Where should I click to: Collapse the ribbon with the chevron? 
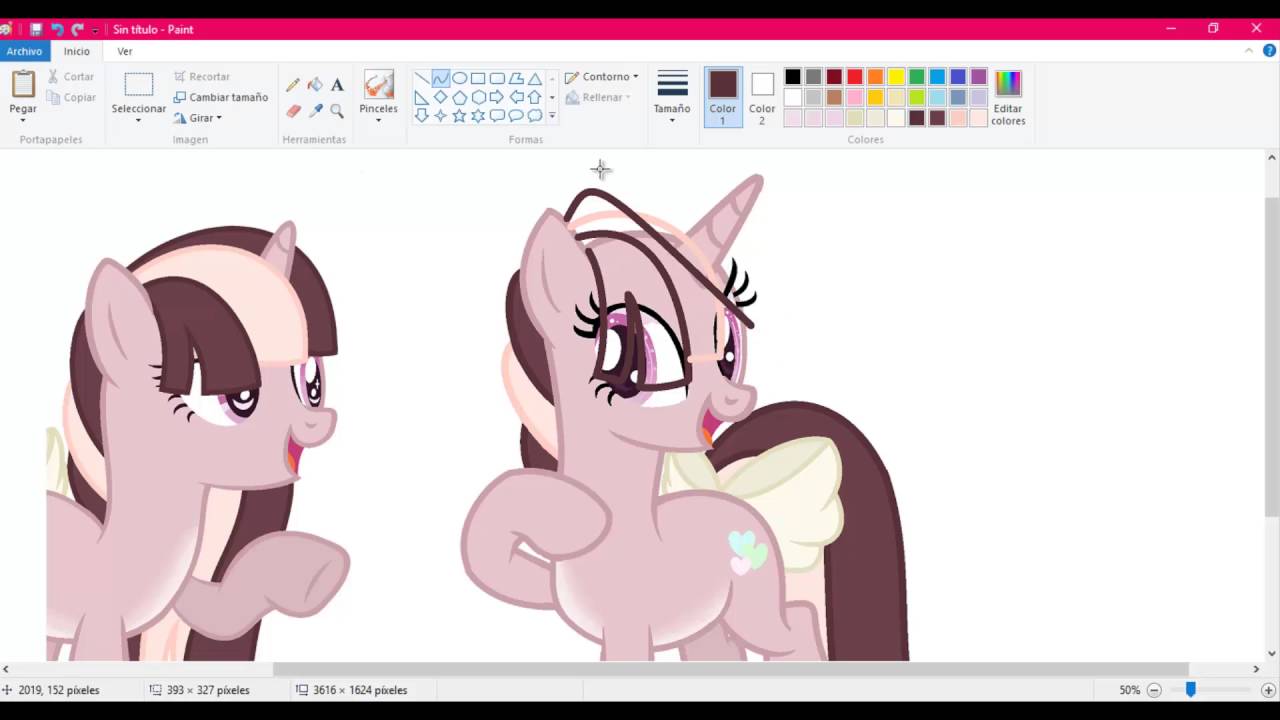pyautogui.click(x=1249, y=51)
